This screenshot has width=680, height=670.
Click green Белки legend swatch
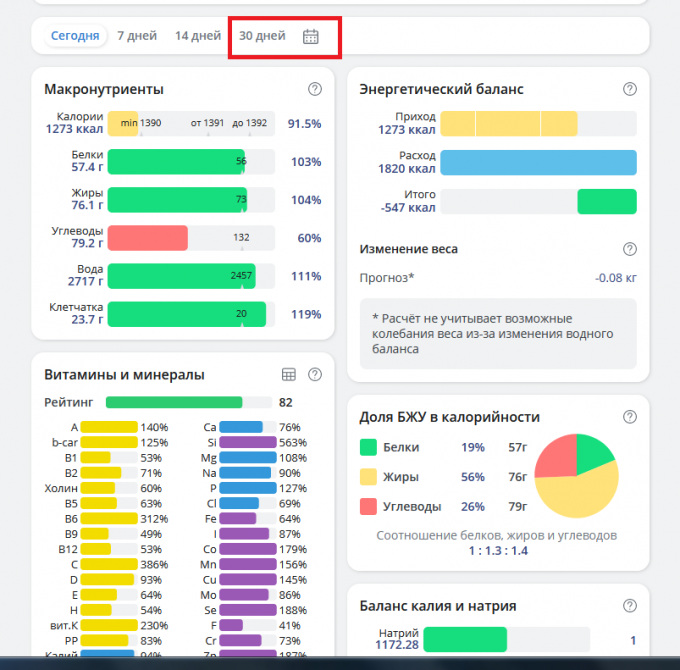[x=368, y=447]
